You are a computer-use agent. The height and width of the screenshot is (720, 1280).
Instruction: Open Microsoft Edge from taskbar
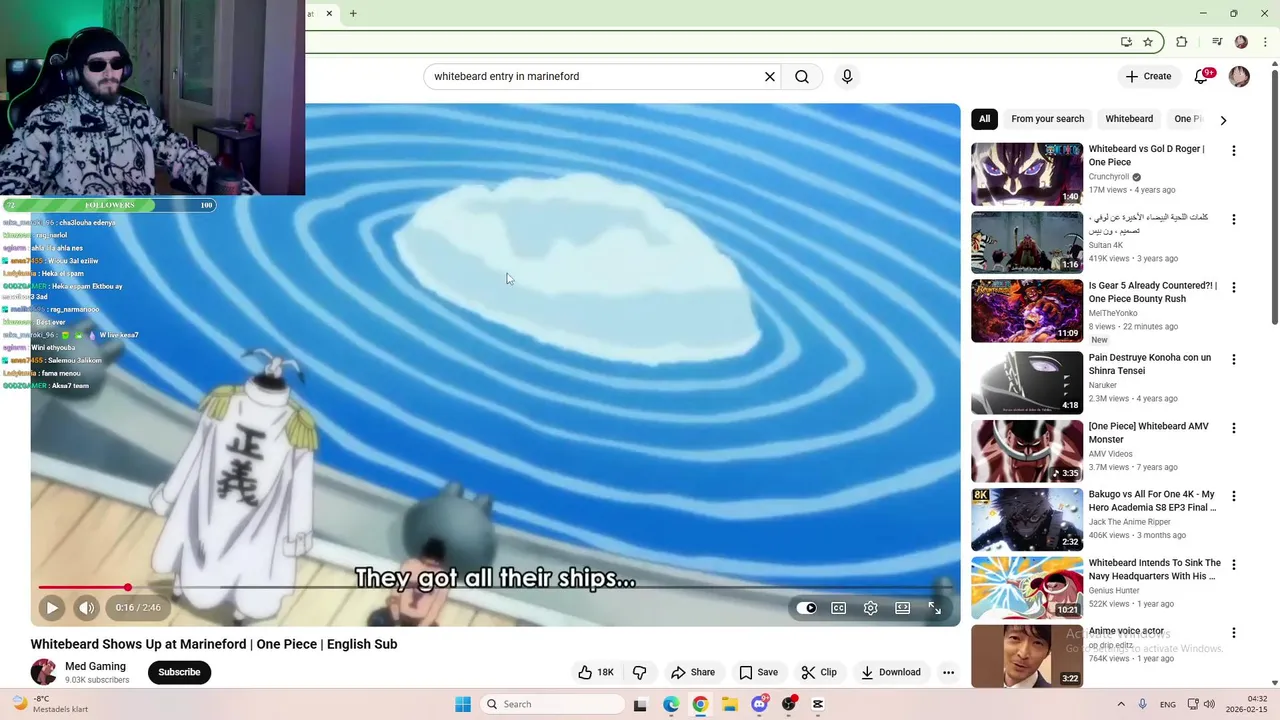click(671, 704)
